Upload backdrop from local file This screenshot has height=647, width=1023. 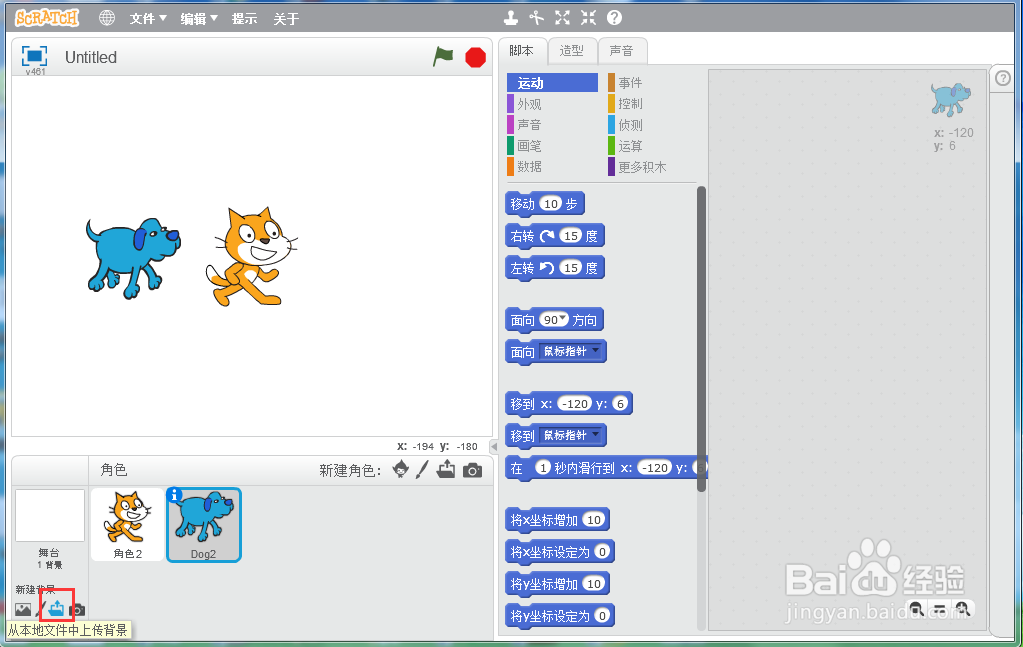pos(57,609)
